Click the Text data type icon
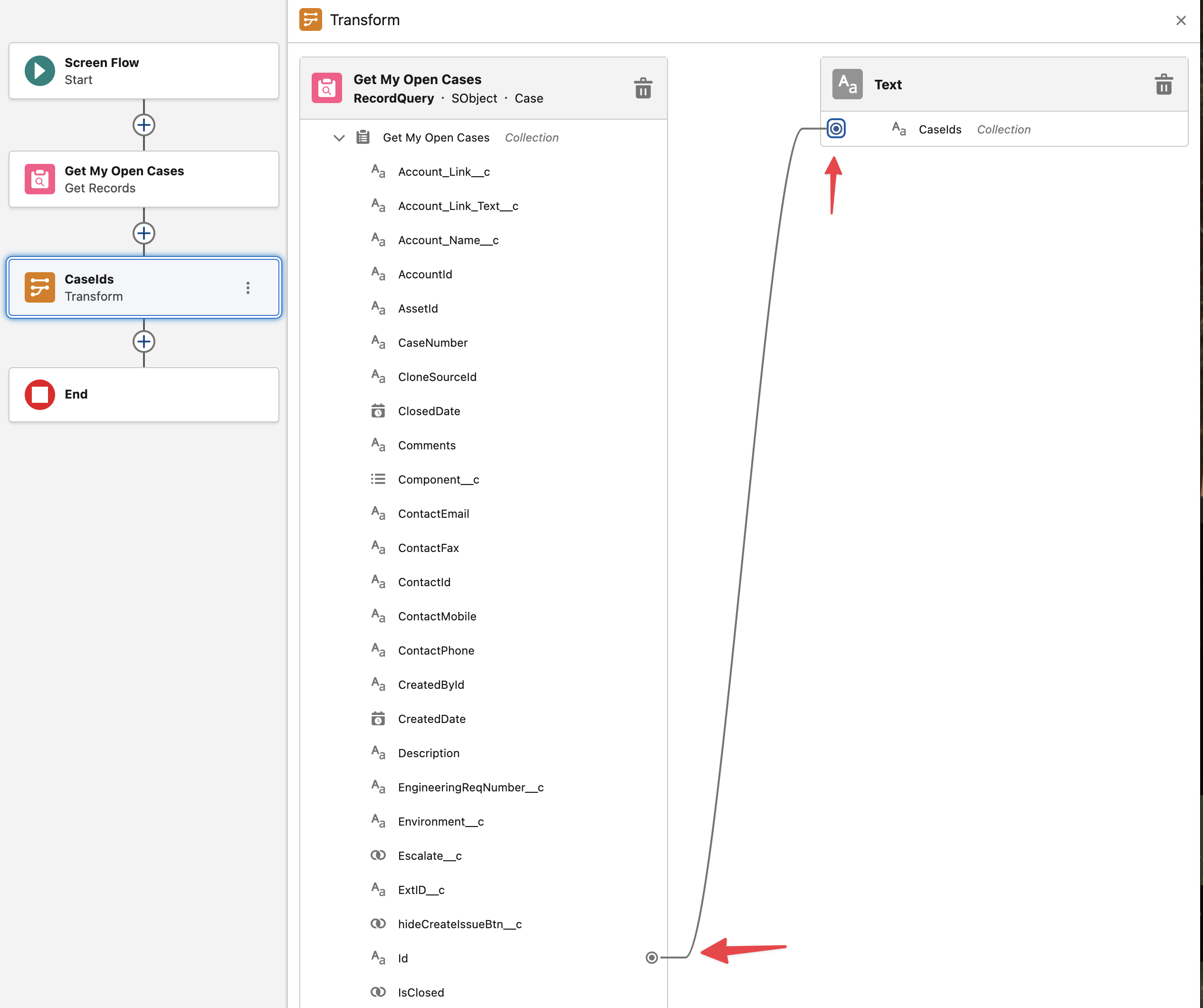Viewport: 1203px width, 1008px height. 847,84
